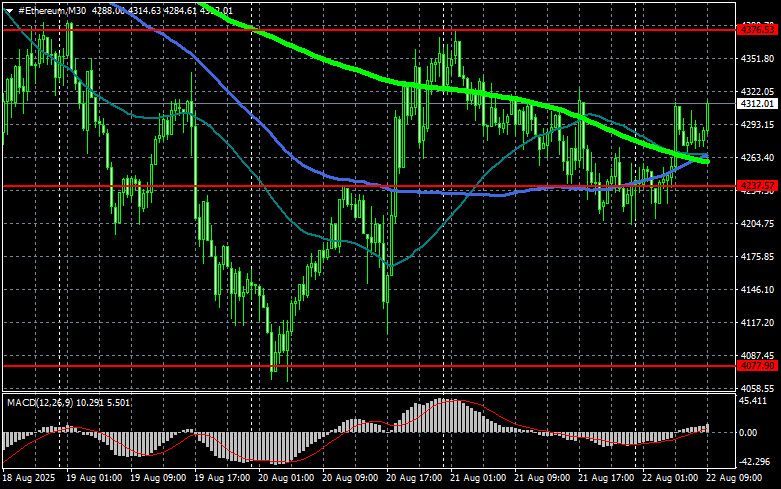Viewport: 781px width, 489px height.
Task: Select the 20 Aug 01:00 time label
Action: tap(286, 478)
